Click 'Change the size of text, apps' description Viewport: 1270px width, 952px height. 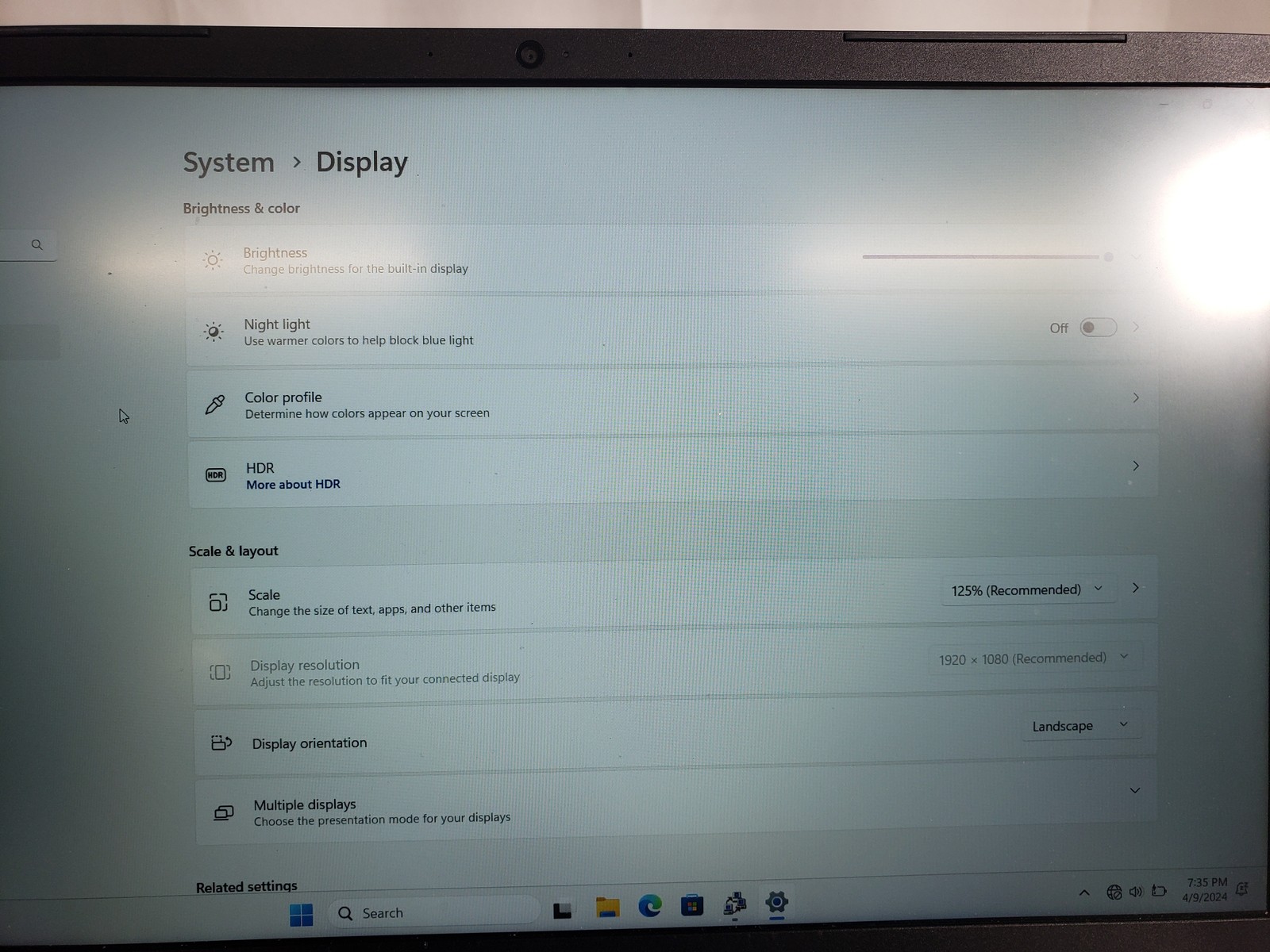372,609
